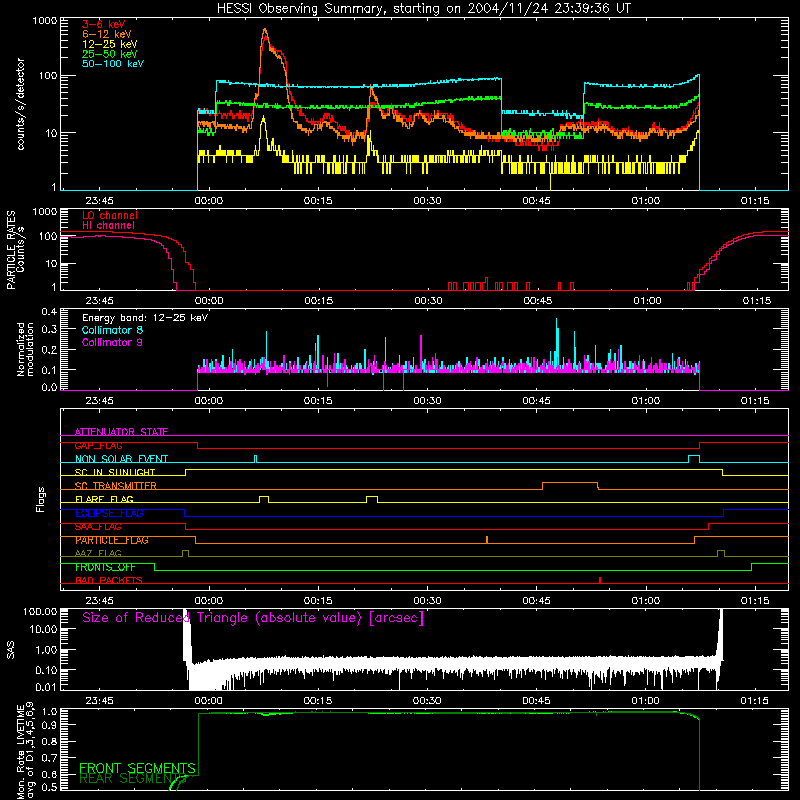
Task: Click the tallest cyan Collimator 8 modulation spike
Action: (557, 337)
